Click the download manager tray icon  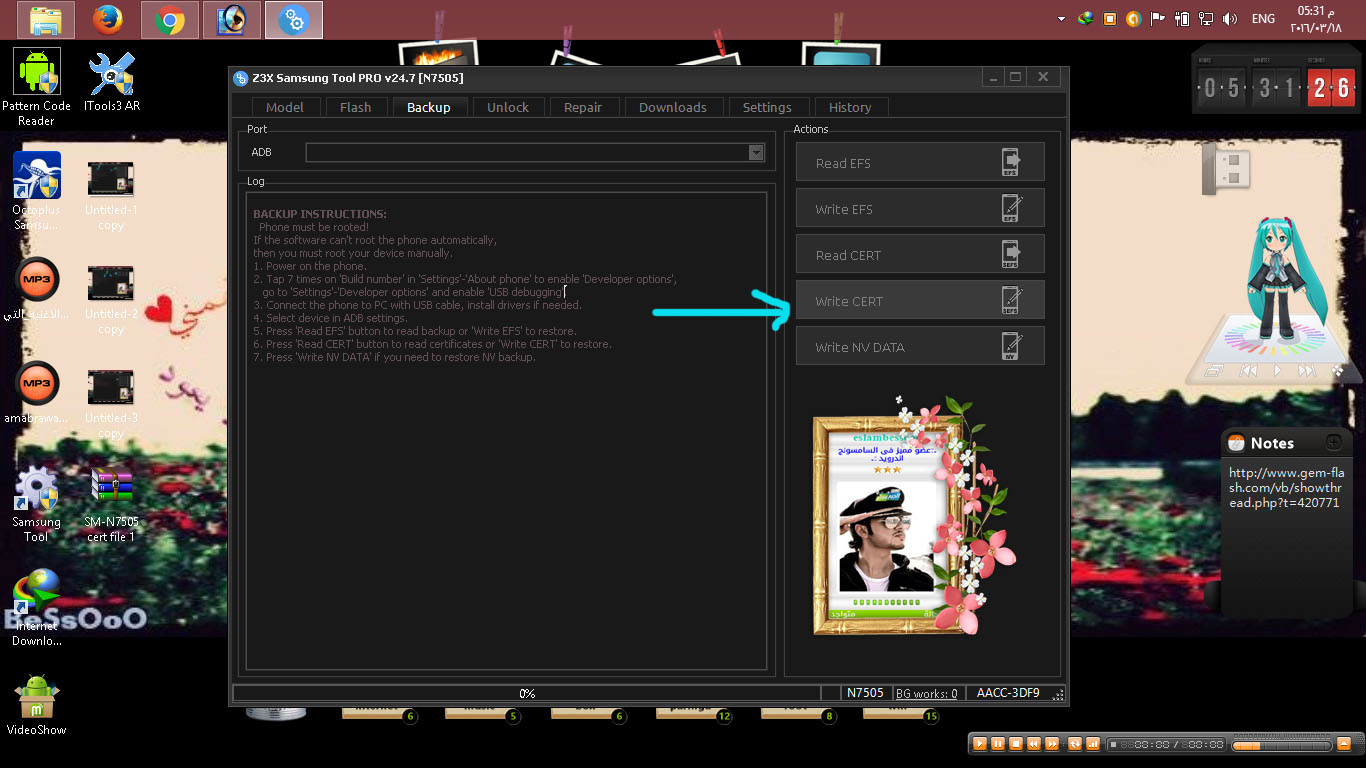[1085, 18]
